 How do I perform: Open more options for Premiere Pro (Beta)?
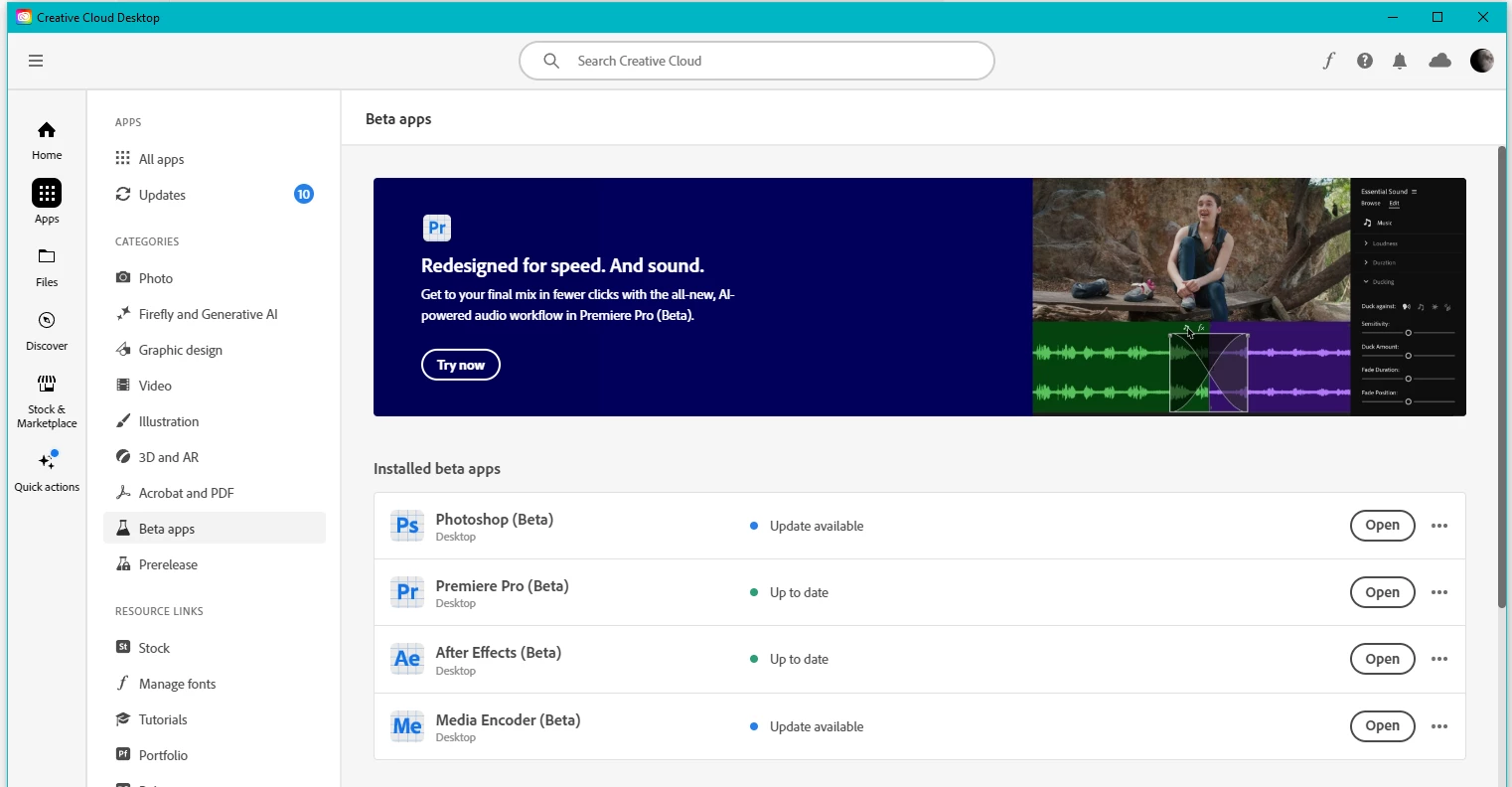click(x=1439, y=592)
